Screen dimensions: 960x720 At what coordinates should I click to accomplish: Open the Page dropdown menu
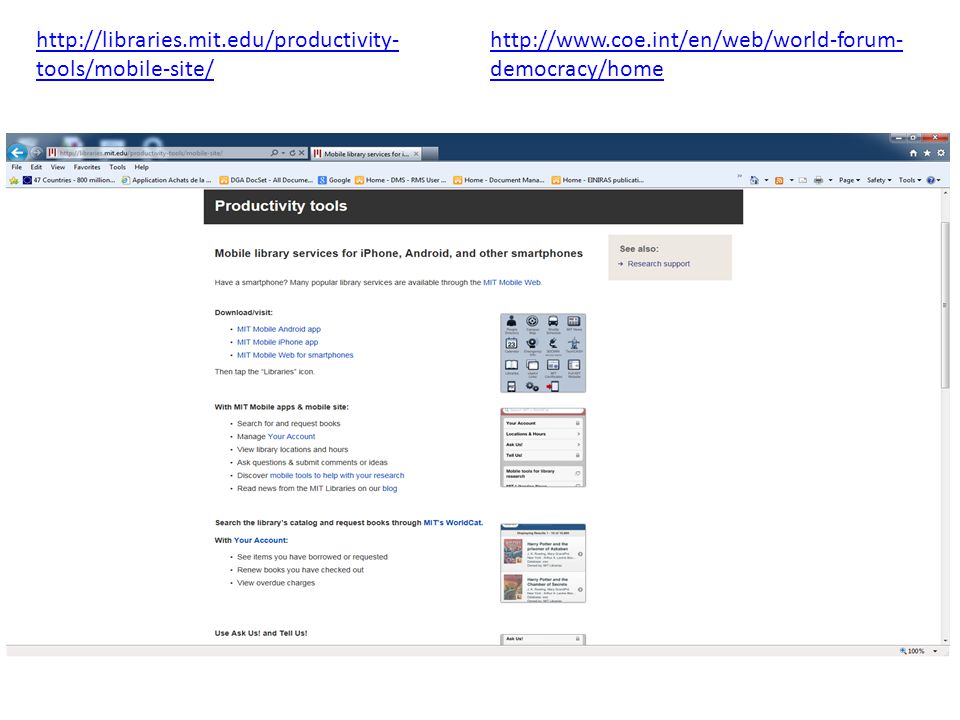pos(849,180)
